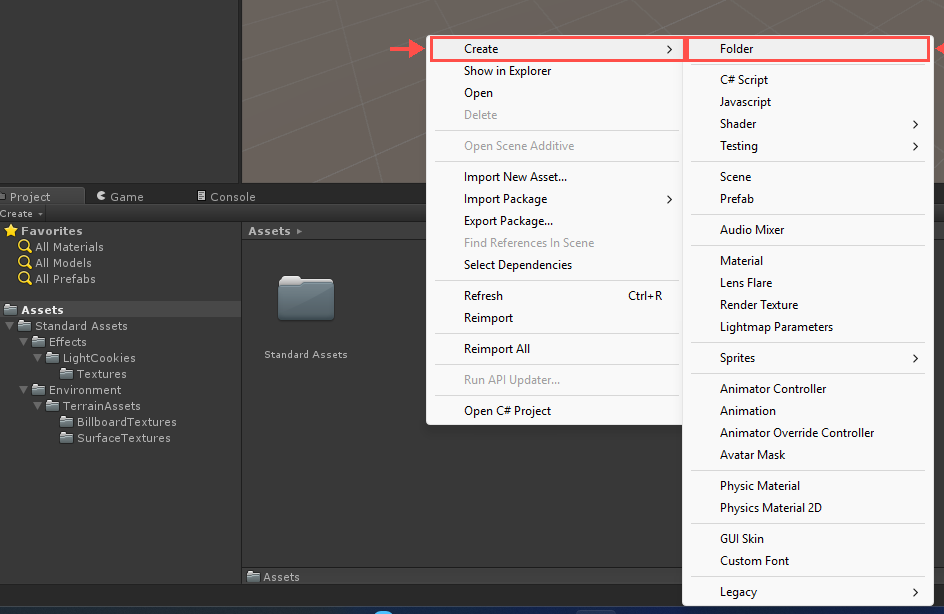Click the Assets breadcrumb label
This screenshot has width=944, height=614.
[x=269, y=231]
